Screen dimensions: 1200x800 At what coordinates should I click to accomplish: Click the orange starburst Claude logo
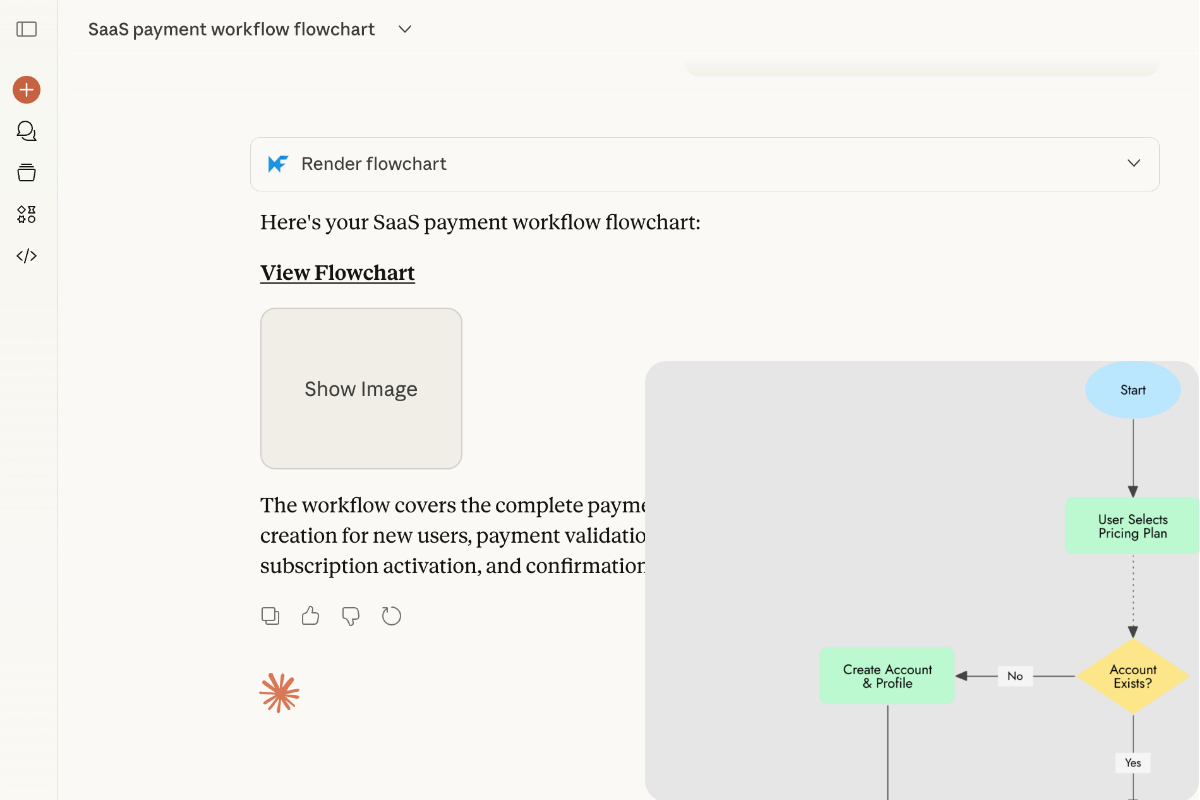[280, 693]
